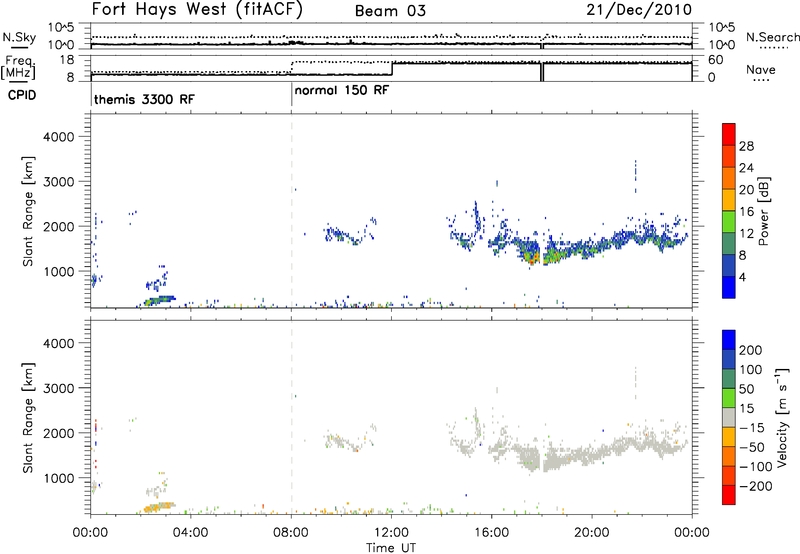Click the 'Slant Range [km]' label of power panel

pyautogui.click(x=28, y=211)
